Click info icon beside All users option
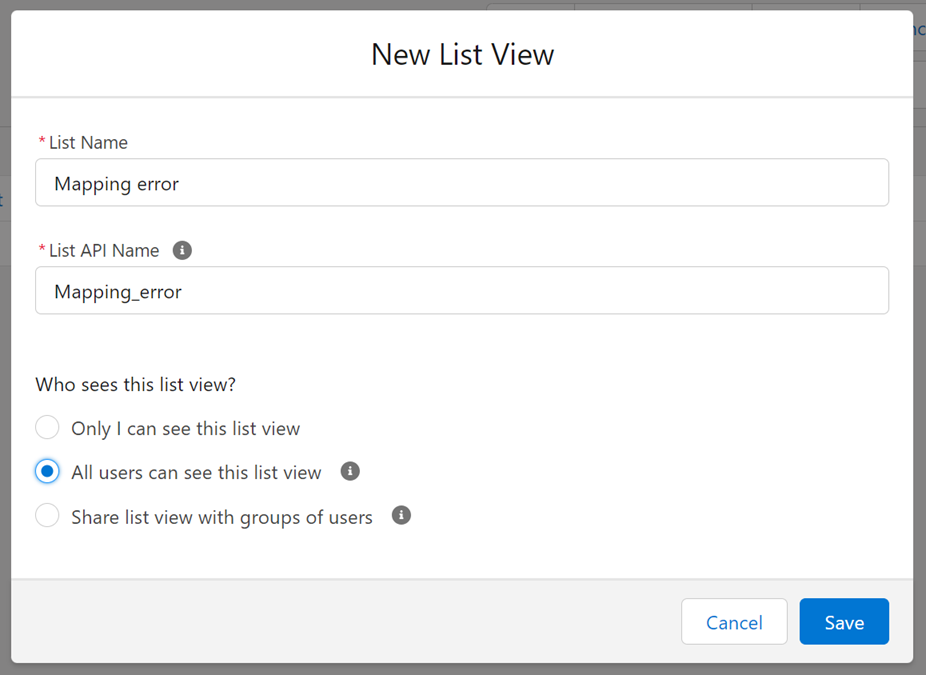Screen dimensions: 926x675 (x=350, y=471)
